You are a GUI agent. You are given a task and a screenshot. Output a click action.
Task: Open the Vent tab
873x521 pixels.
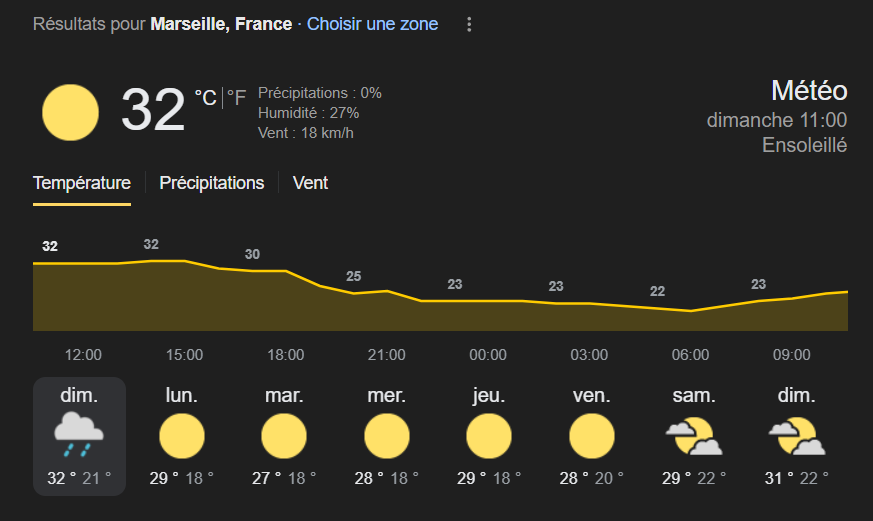310,183
